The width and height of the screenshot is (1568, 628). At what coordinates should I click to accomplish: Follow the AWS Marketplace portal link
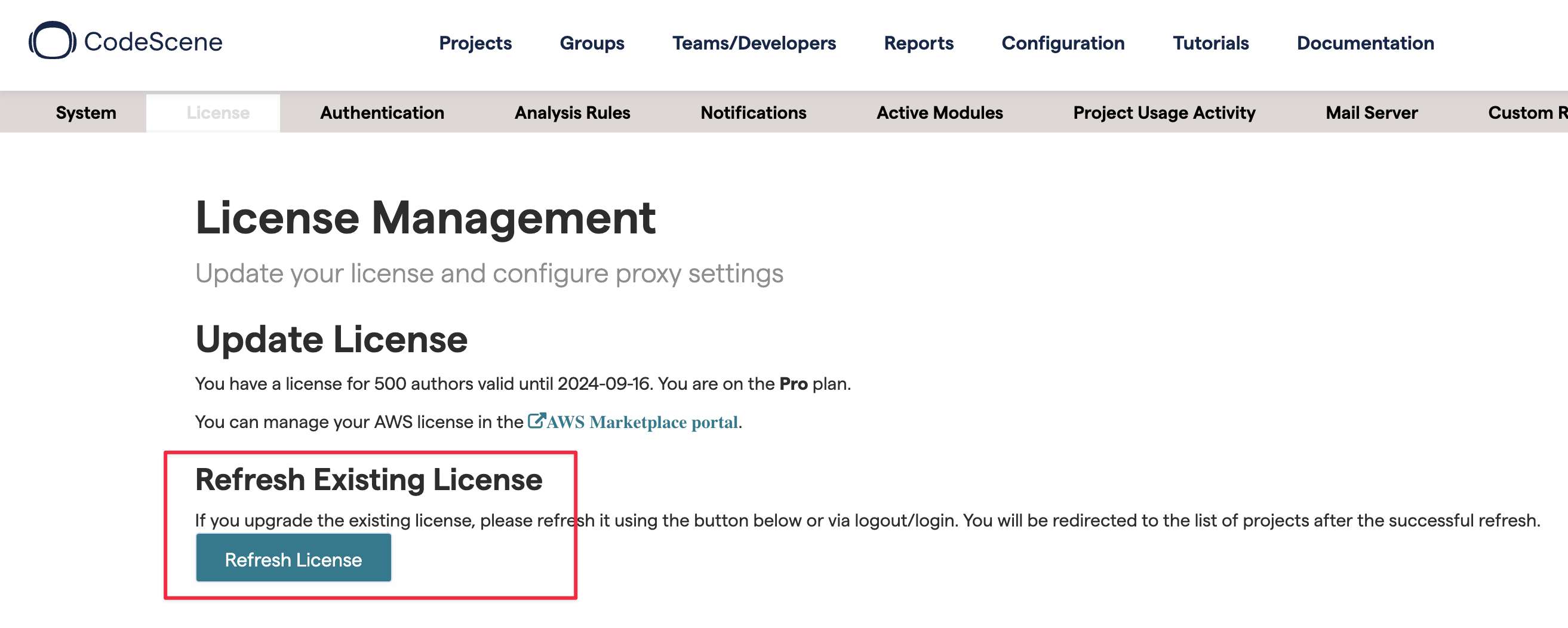(x=641, y=422)
